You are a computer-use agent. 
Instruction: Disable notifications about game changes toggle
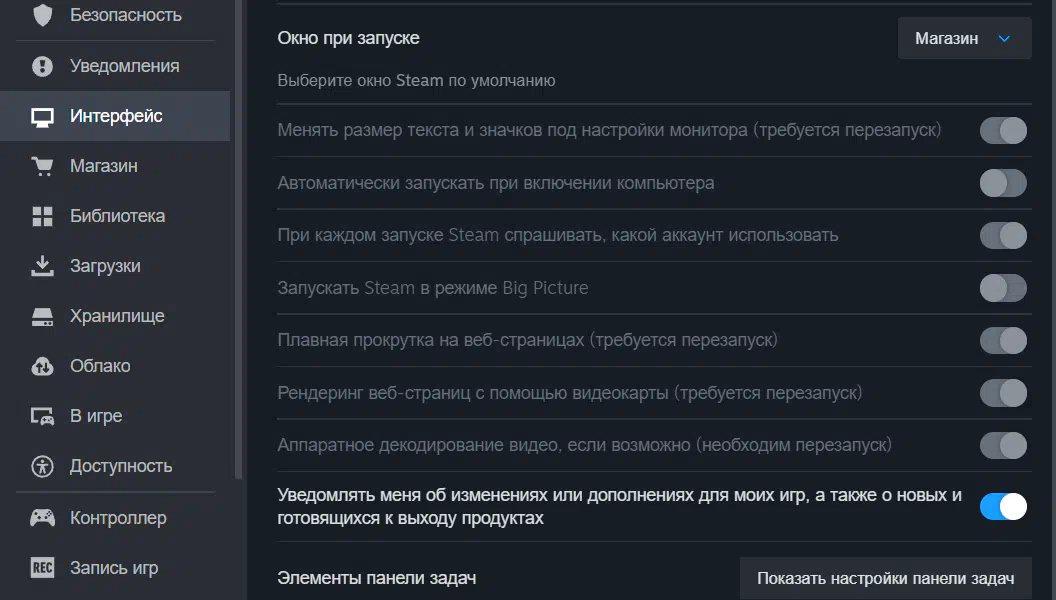pos(1003,506)
